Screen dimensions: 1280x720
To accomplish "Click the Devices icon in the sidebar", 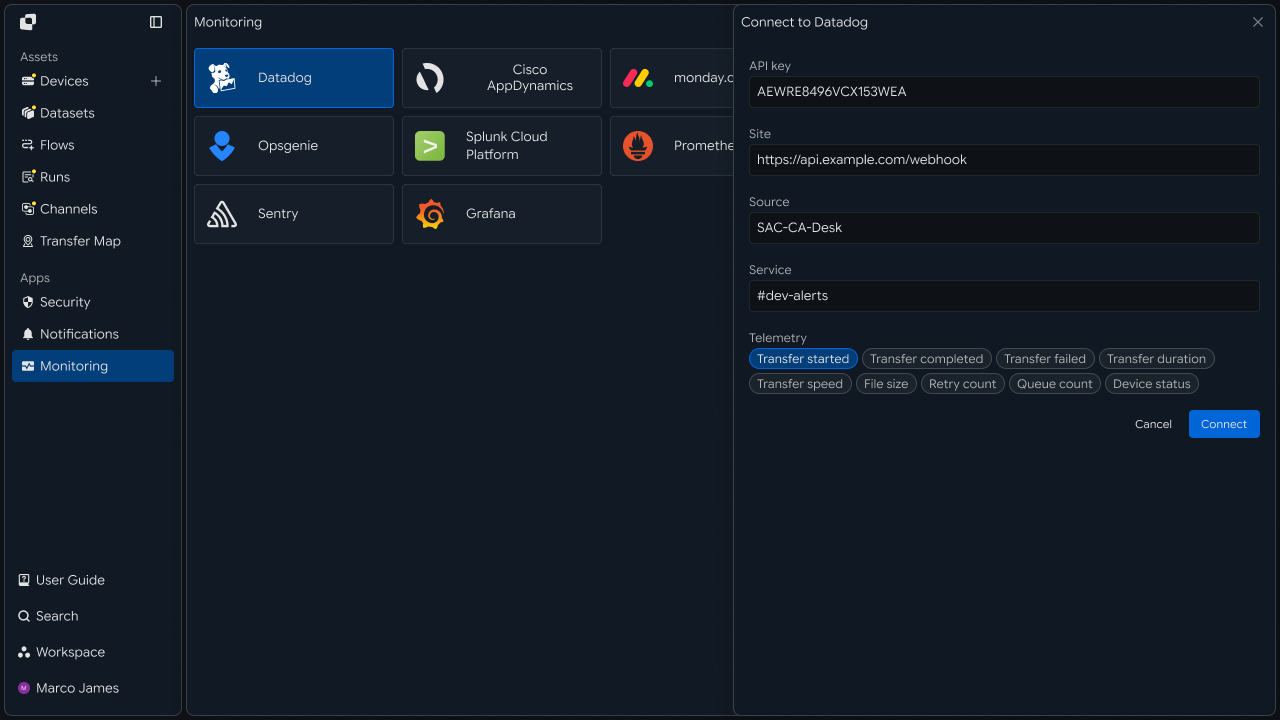I will [x=28, y=81].
